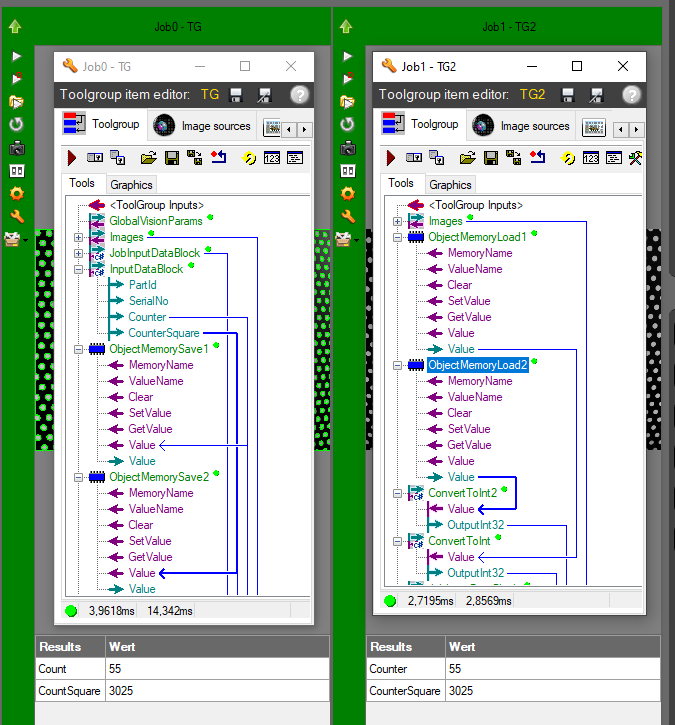The height and width of the screenshot is (725, 675).
Task: Click save disk icon next to TG2 title
Action: tap(568, 95)
